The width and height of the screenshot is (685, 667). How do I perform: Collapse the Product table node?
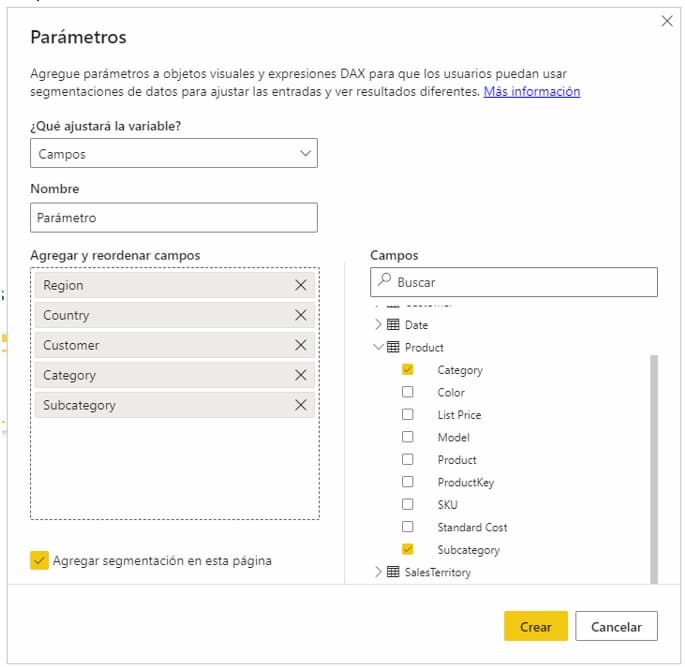point(378,347)
